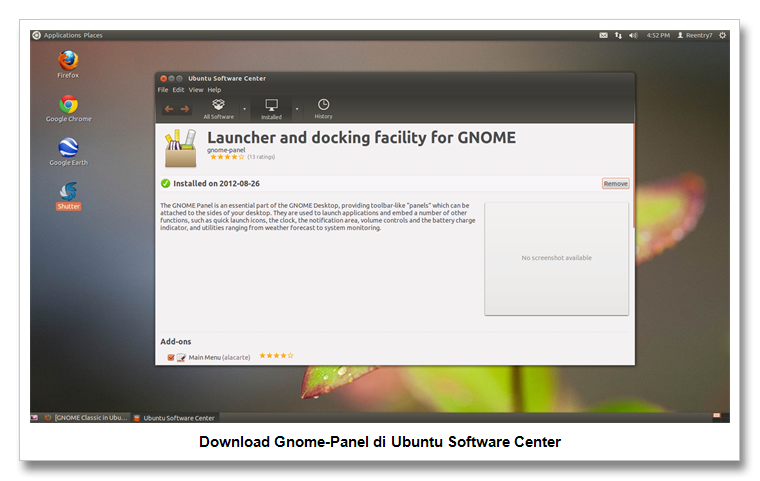Open the Places menu in top panel
The image size is (760, 481).
[93, 35]
